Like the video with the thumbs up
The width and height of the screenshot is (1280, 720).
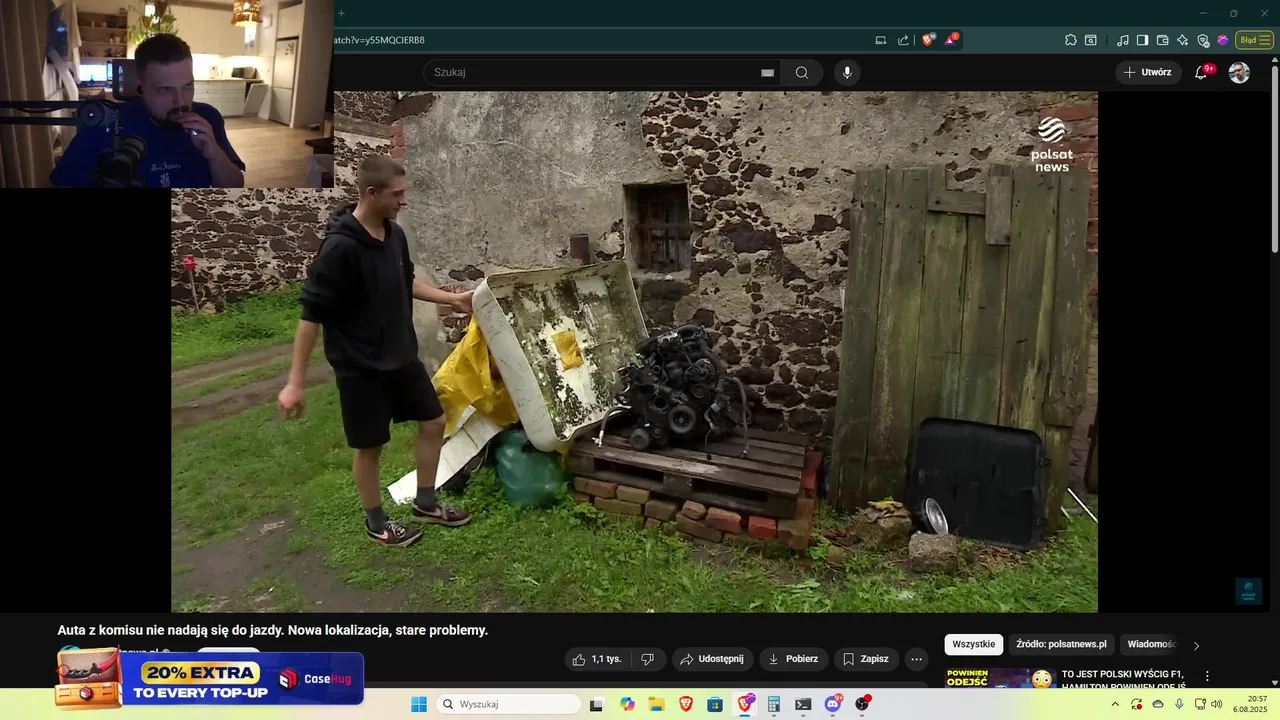tap(598, 659)
